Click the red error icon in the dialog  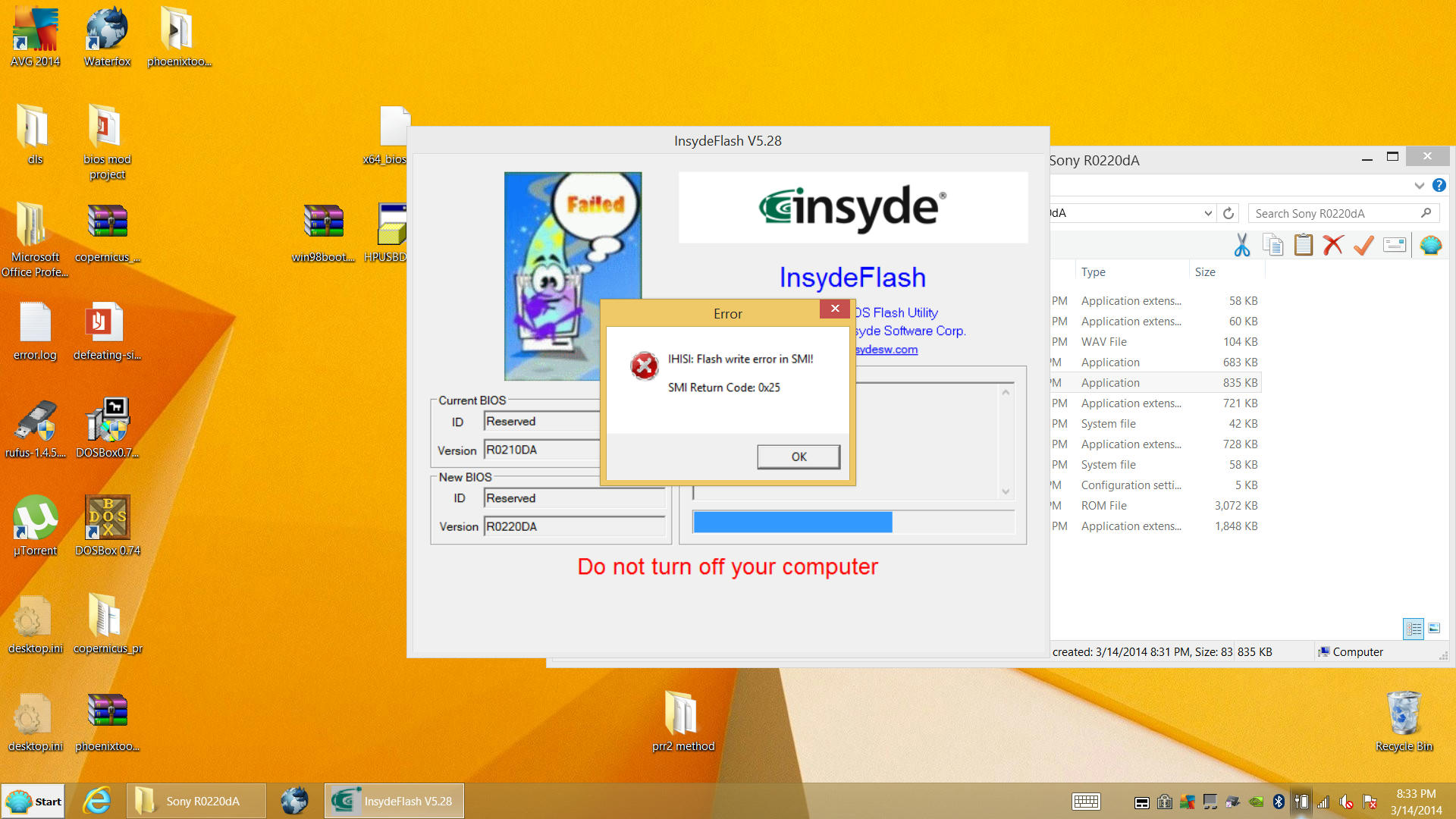coord(644,366)
